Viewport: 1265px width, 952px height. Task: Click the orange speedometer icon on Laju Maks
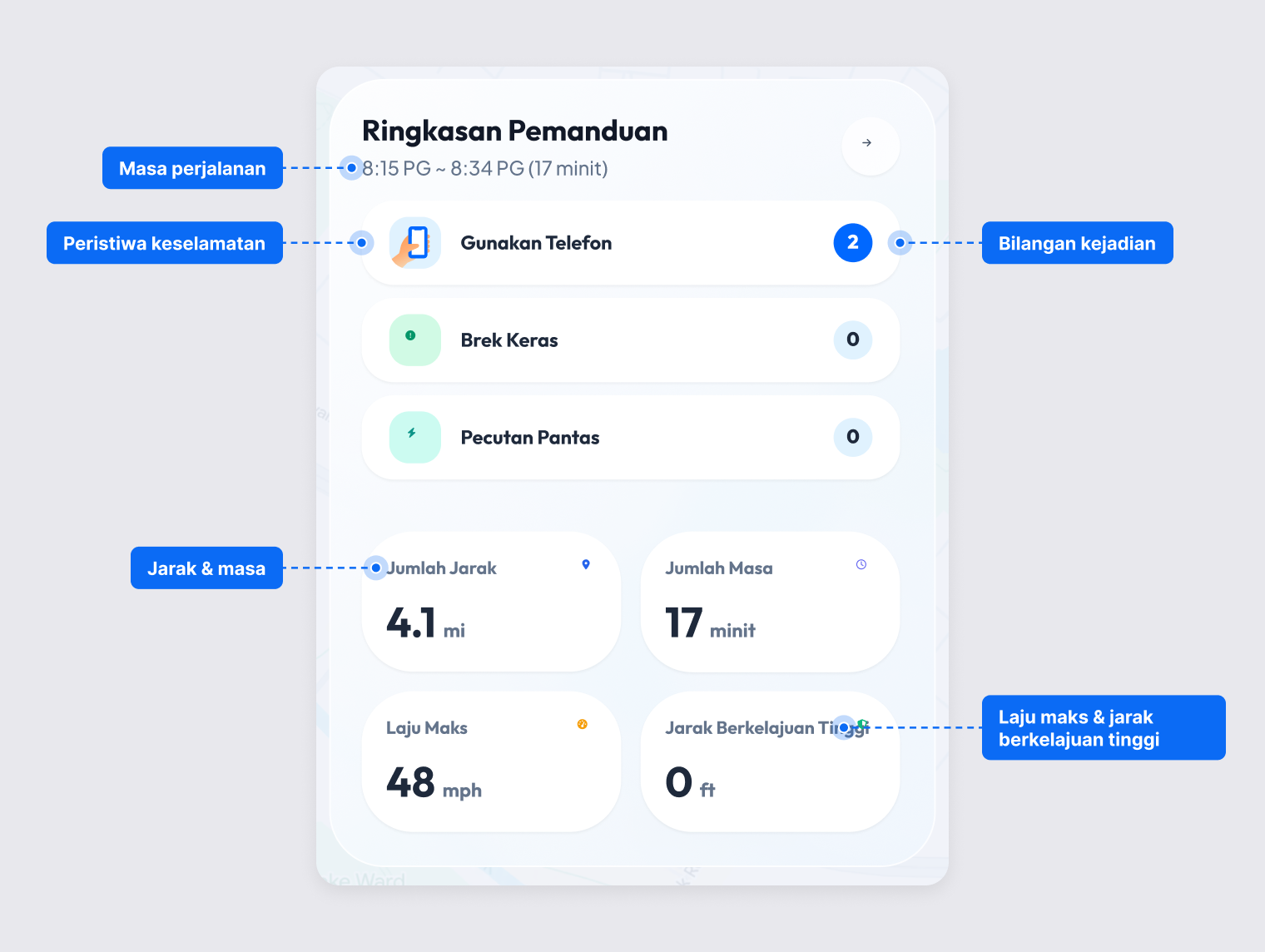pos(583,724)
